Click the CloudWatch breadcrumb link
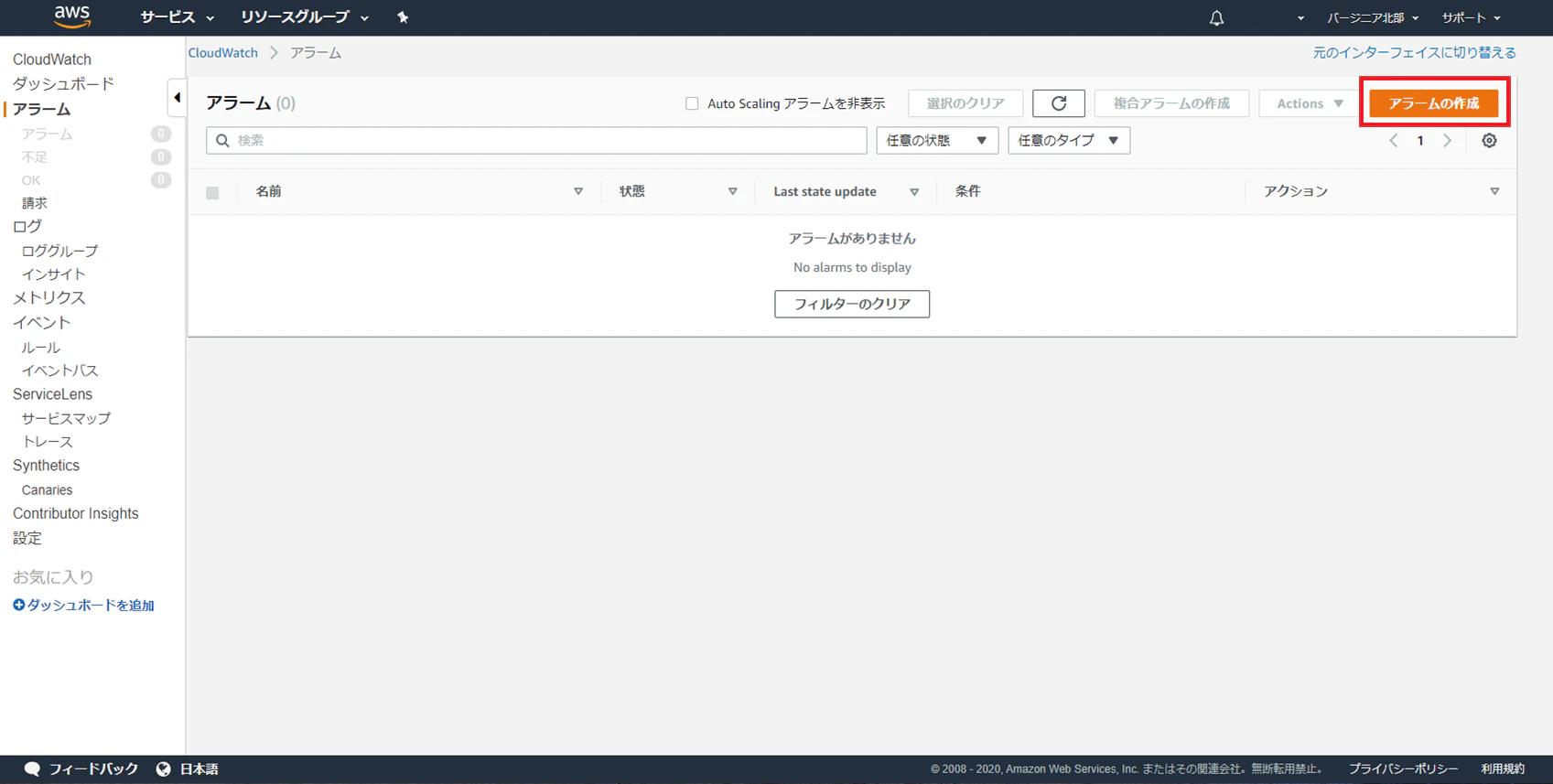The image size is (1553, 784). click(x=223, y=53)
